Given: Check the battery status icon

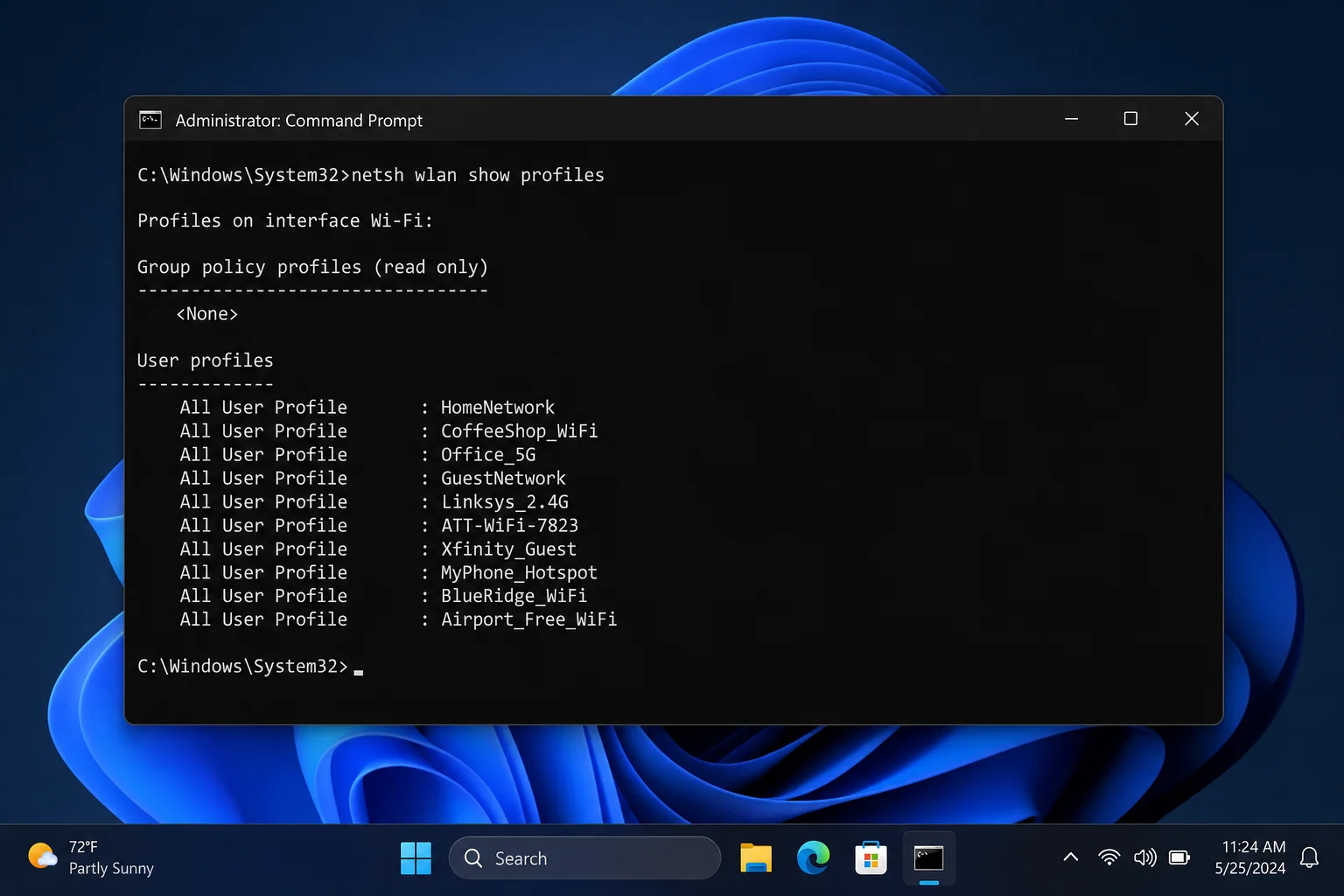Looking at the screenshot, I should tap(1179, 857).
